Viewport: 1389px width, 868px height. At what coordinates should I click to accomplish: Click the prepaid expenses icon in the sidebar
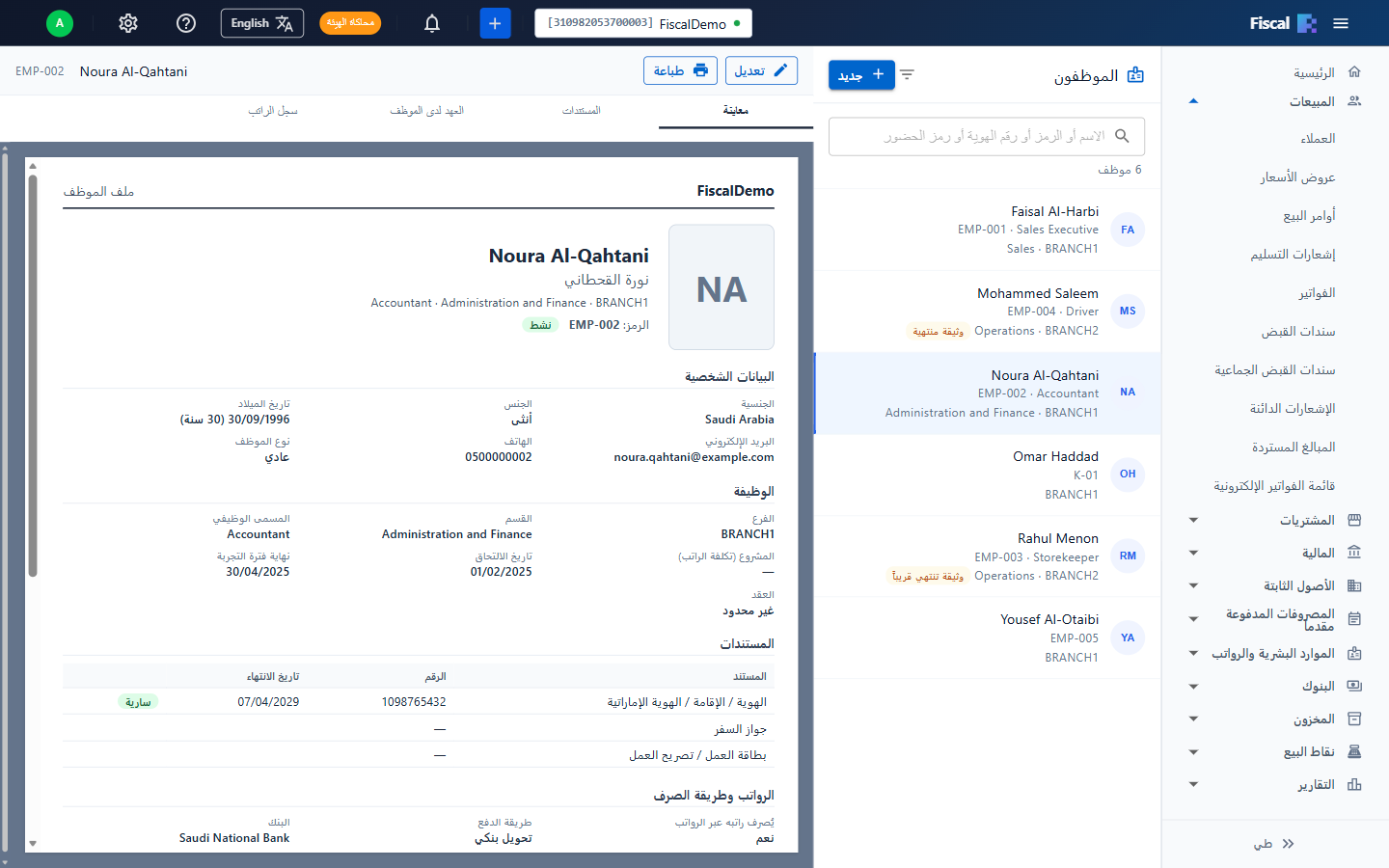coord(1354,619)
